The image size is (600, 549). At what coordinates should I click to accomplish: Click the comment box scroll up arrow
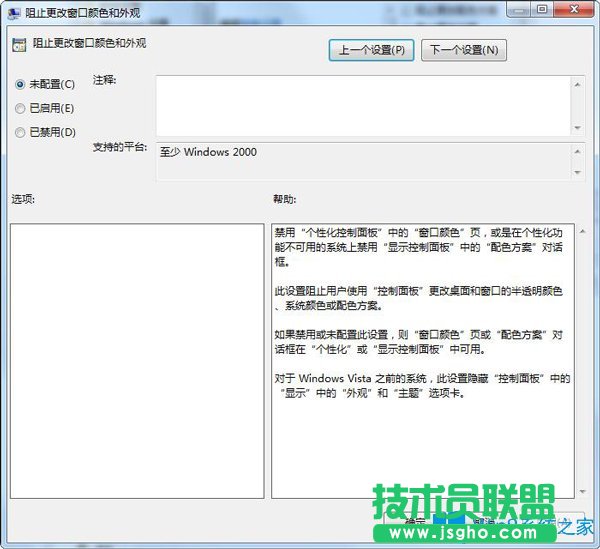pos(577,84)
